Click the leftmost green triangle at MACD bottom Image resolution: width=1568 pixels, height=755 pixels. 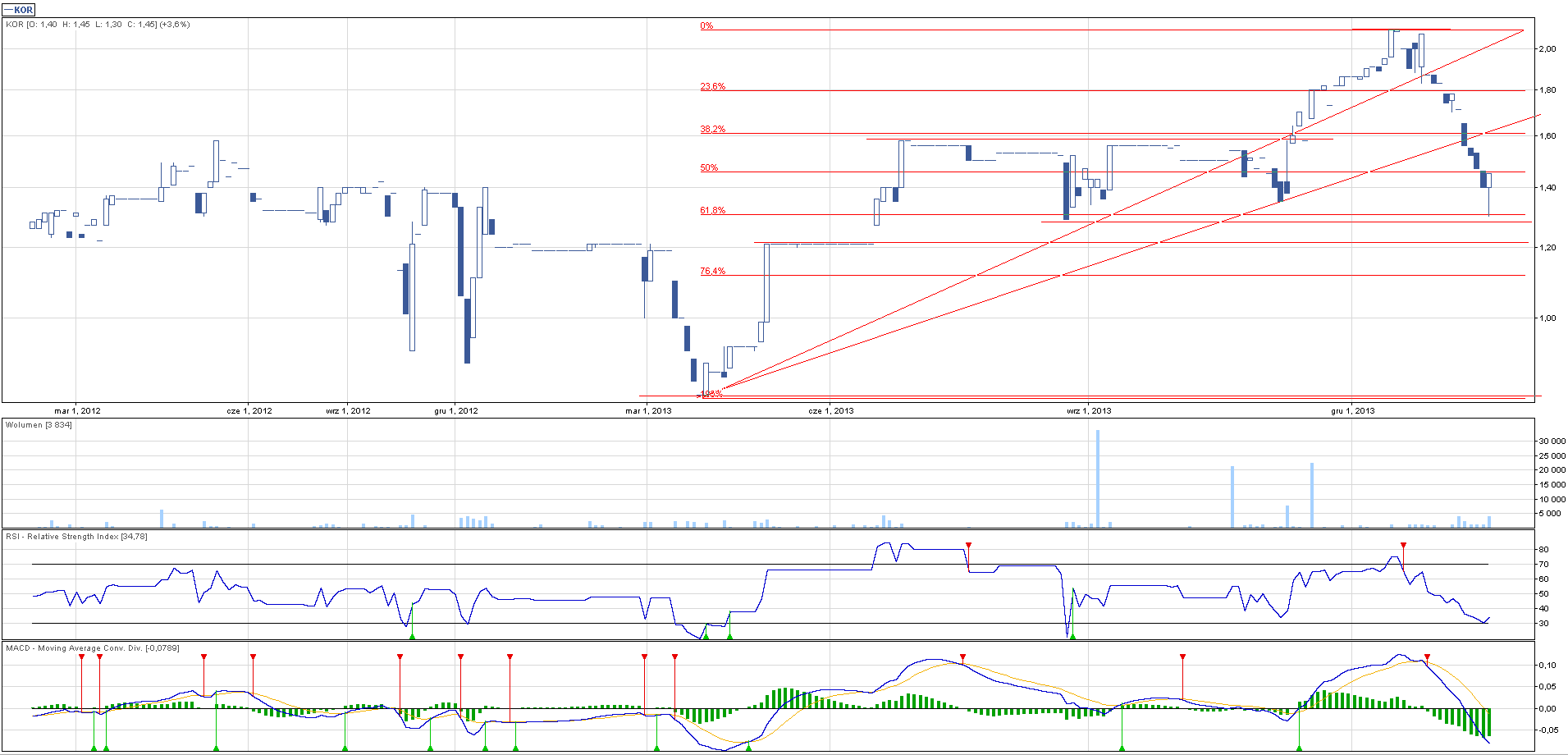pos(94,748)
